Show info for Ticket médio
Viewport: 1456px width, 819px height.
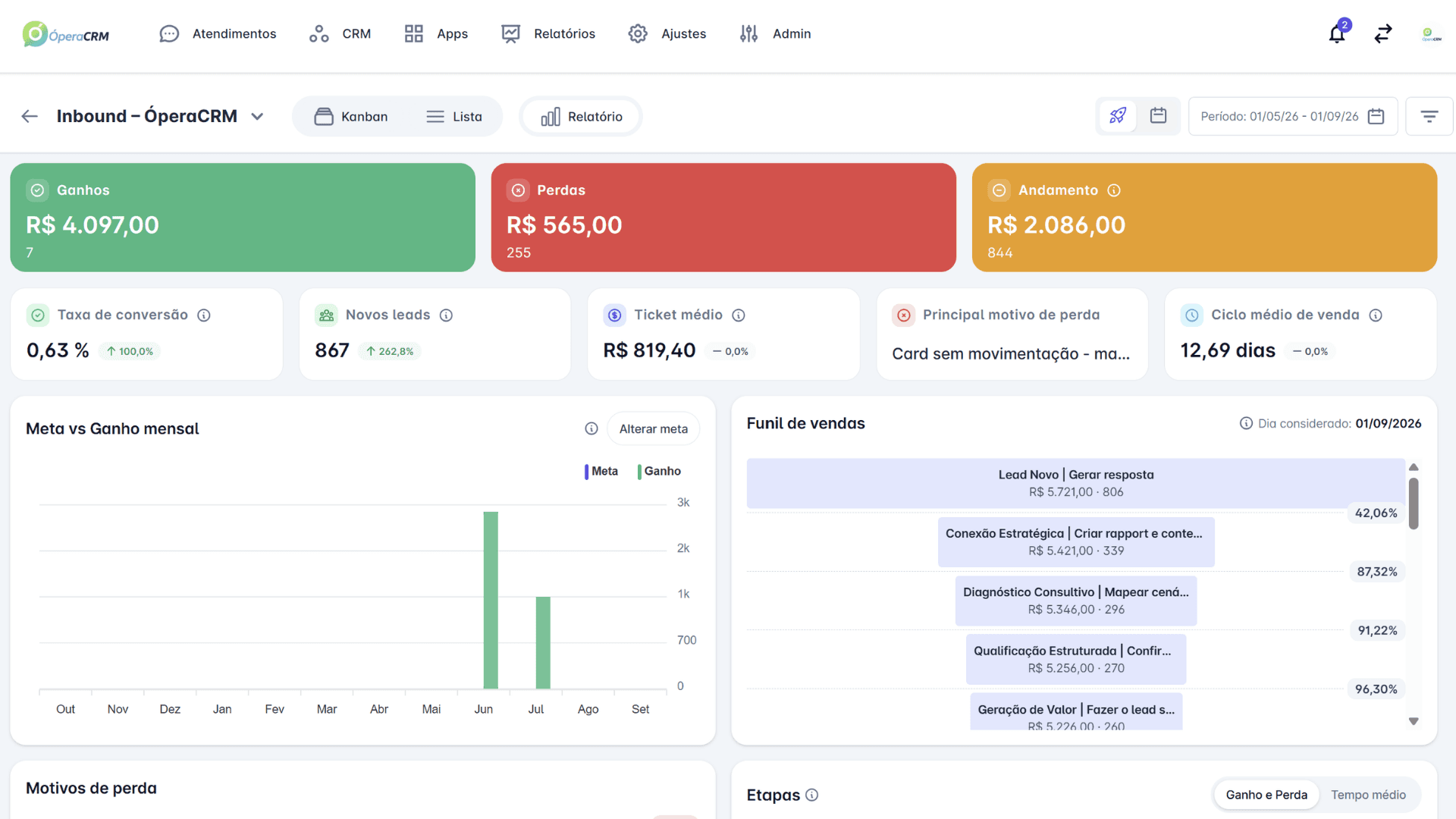pos(739,315)
